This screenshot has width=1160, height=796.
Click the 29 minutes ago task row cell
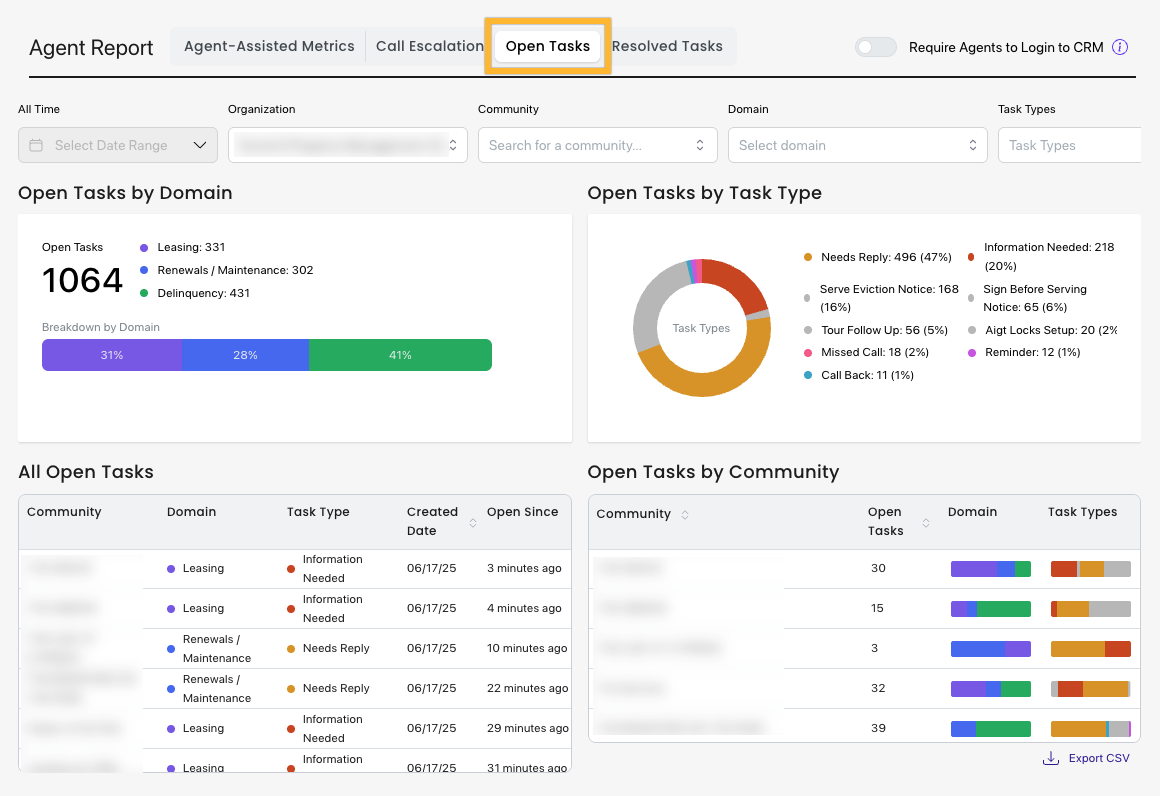click(527, 728)
